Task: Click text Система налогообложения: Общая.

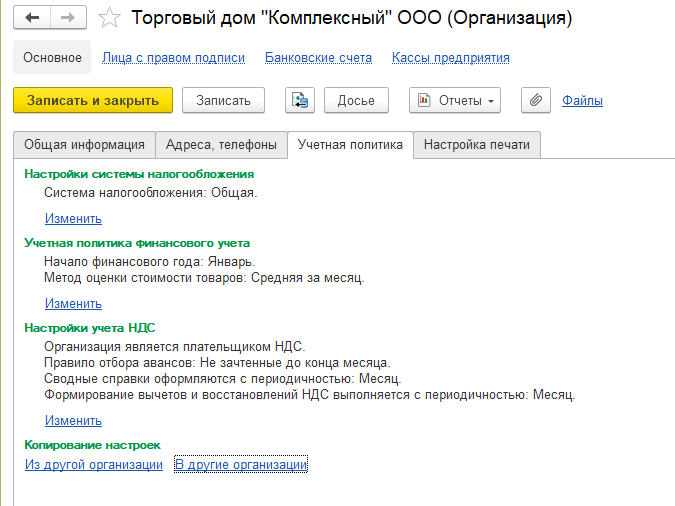Action: click(x=151, y=192)
